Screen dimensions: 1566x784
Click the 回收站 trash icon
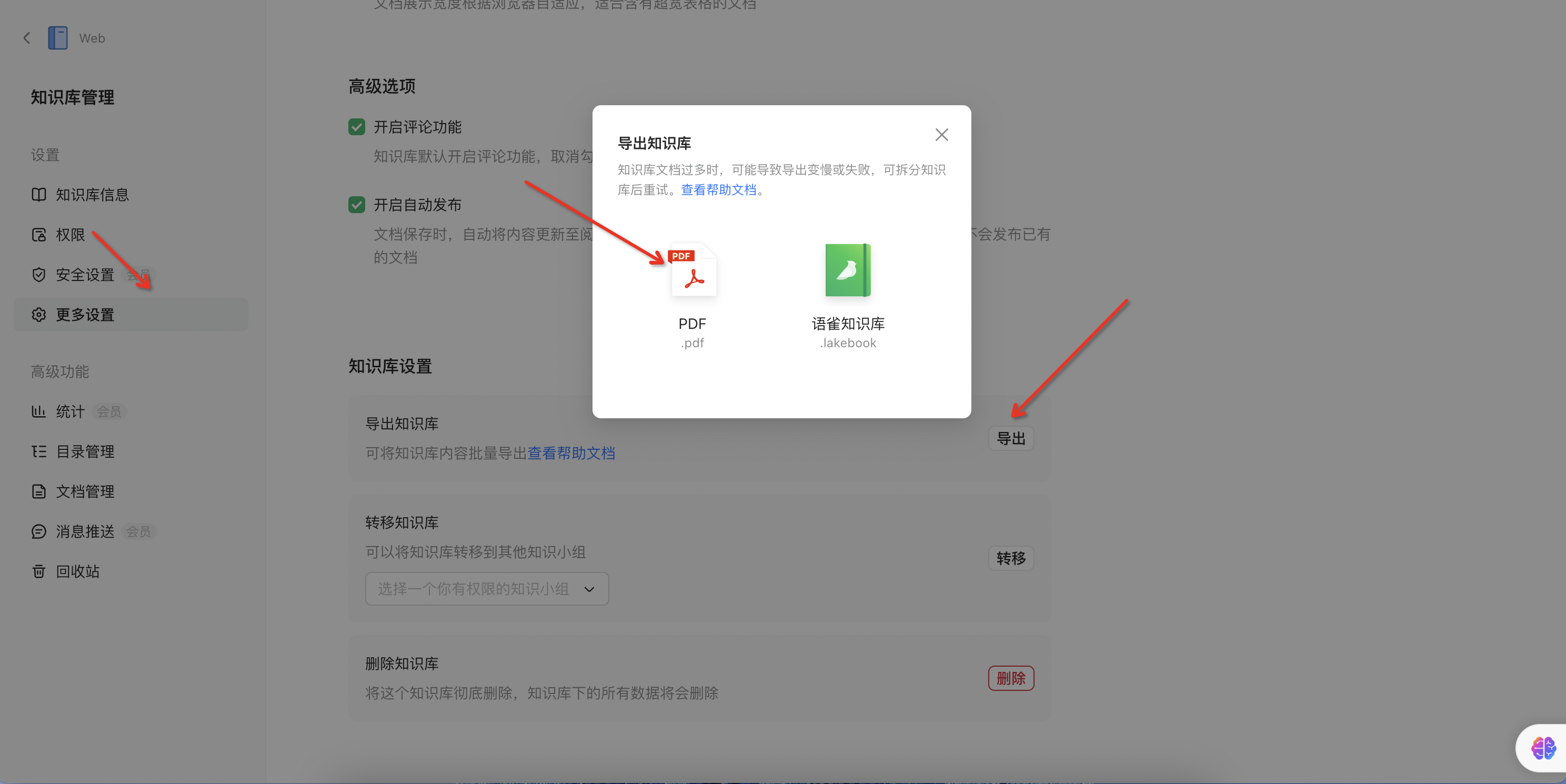coord(39,571)
